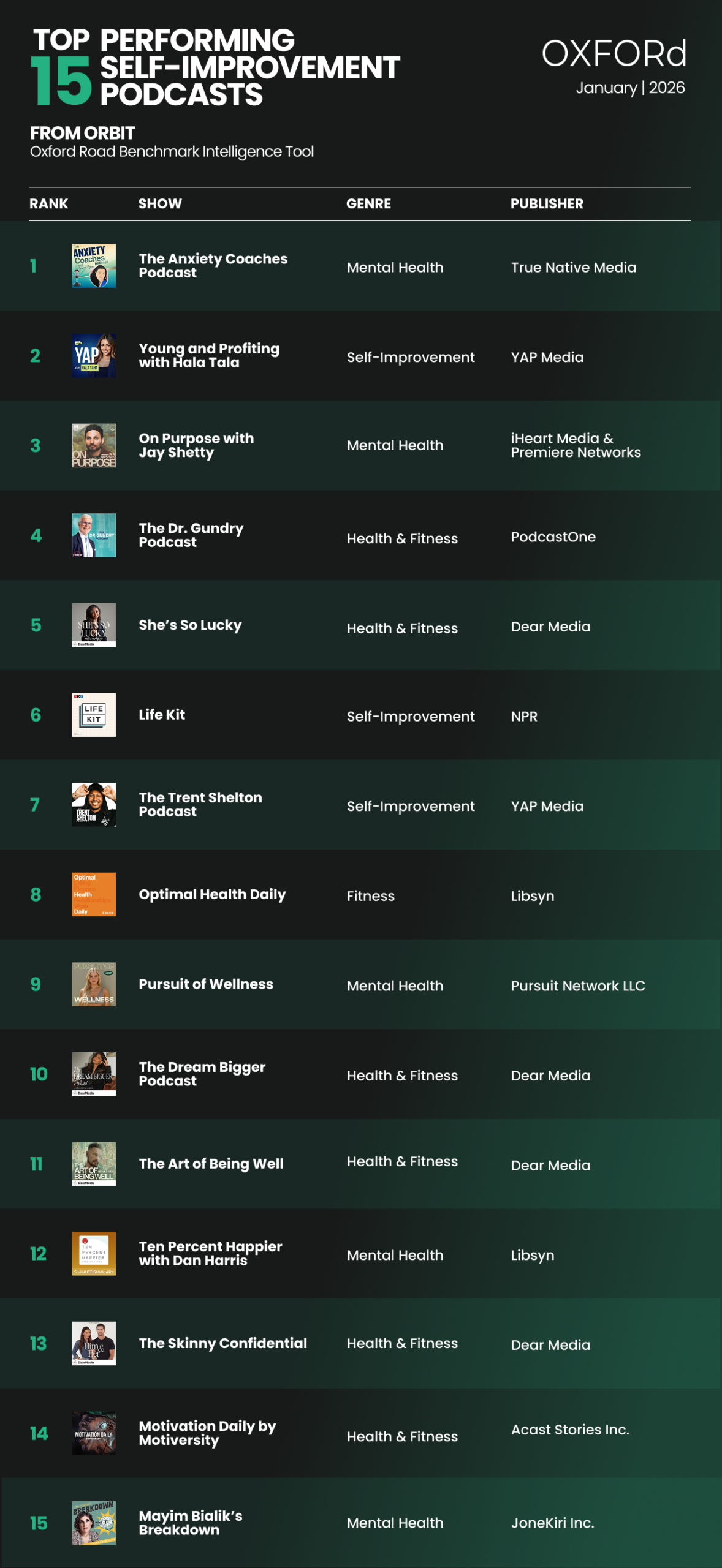Screen dimensions: 722x1568
Task: Select The Skinny Confidential title
Action: (222, 1343)
